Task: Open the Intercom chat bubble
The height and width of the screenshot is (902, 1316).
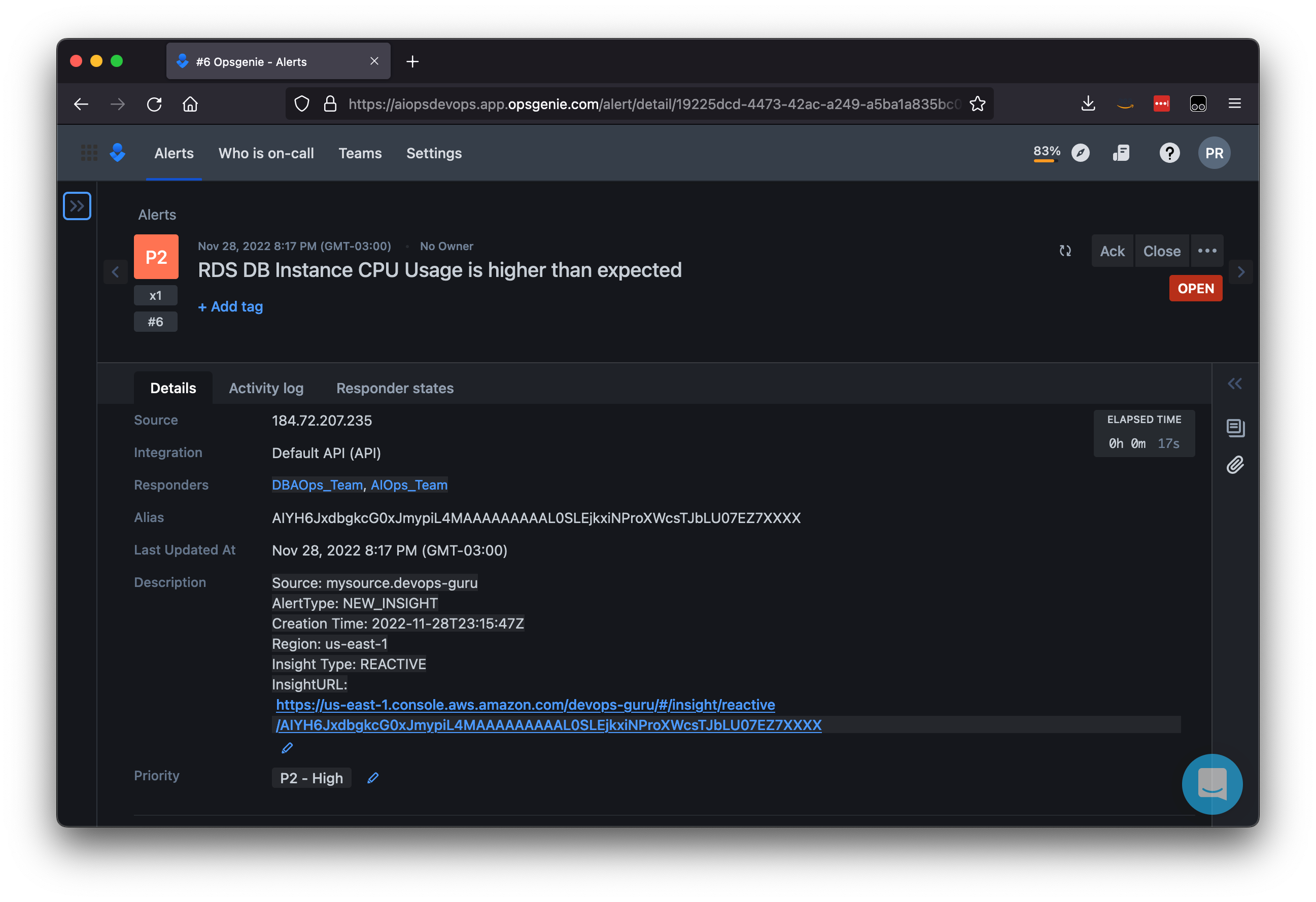Action: (x=1212, y=785)
